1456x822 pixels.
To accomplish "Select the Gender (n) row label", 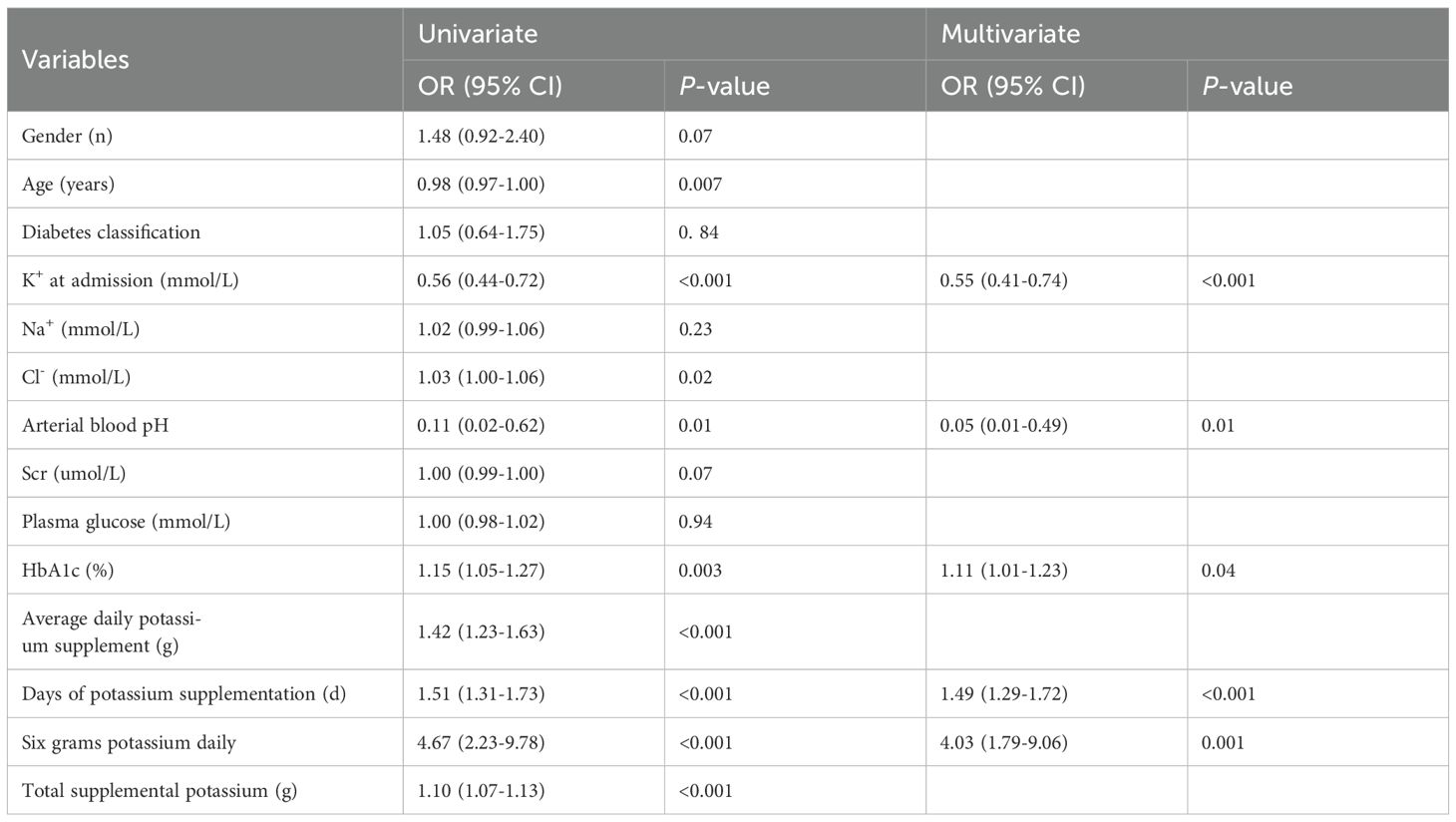I will [x=67, y=136].
